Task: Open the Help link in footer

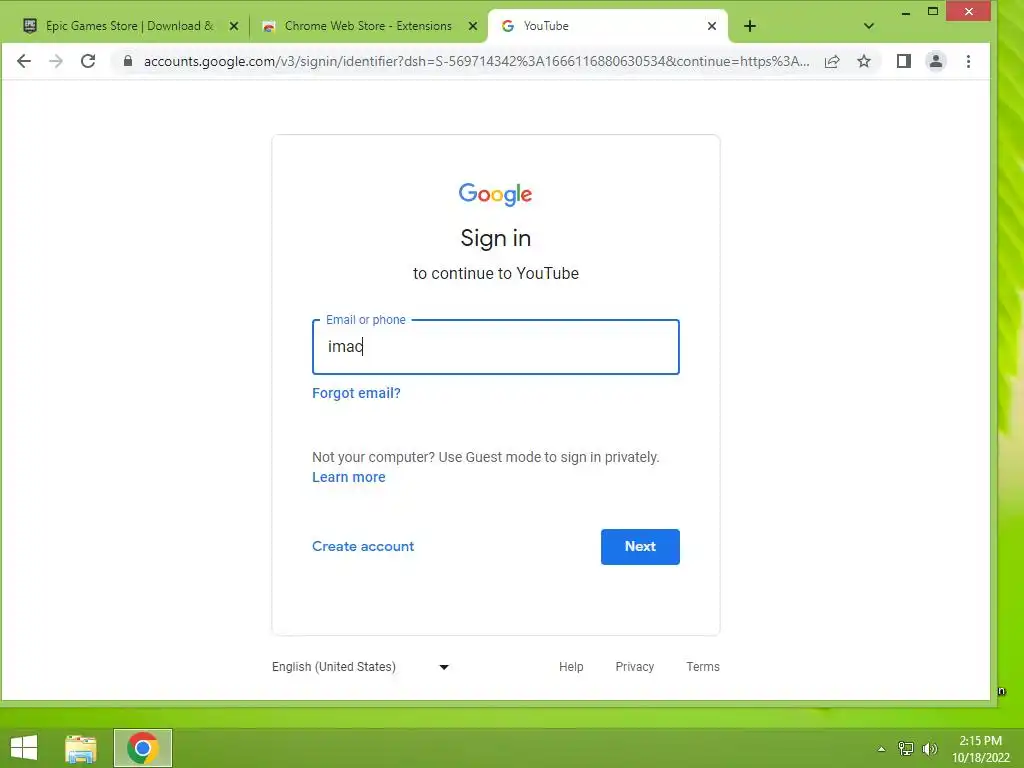Action: (x=571, y=667)
